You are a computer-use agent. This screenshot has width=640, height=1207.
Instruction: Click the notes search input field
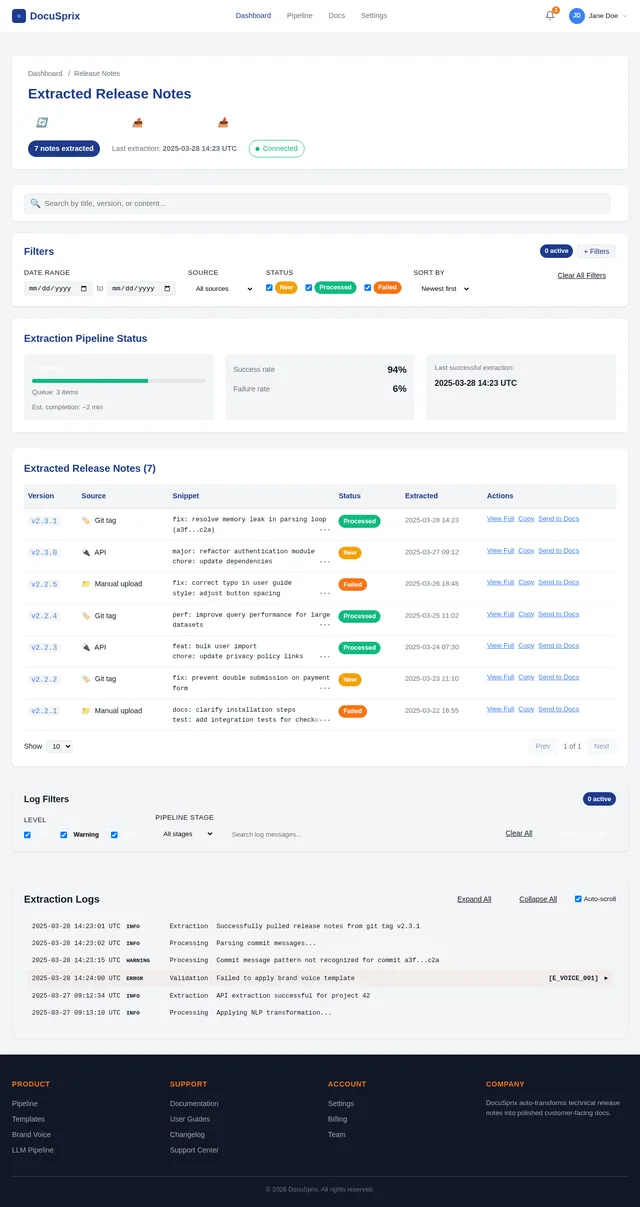tap(317, 203)
